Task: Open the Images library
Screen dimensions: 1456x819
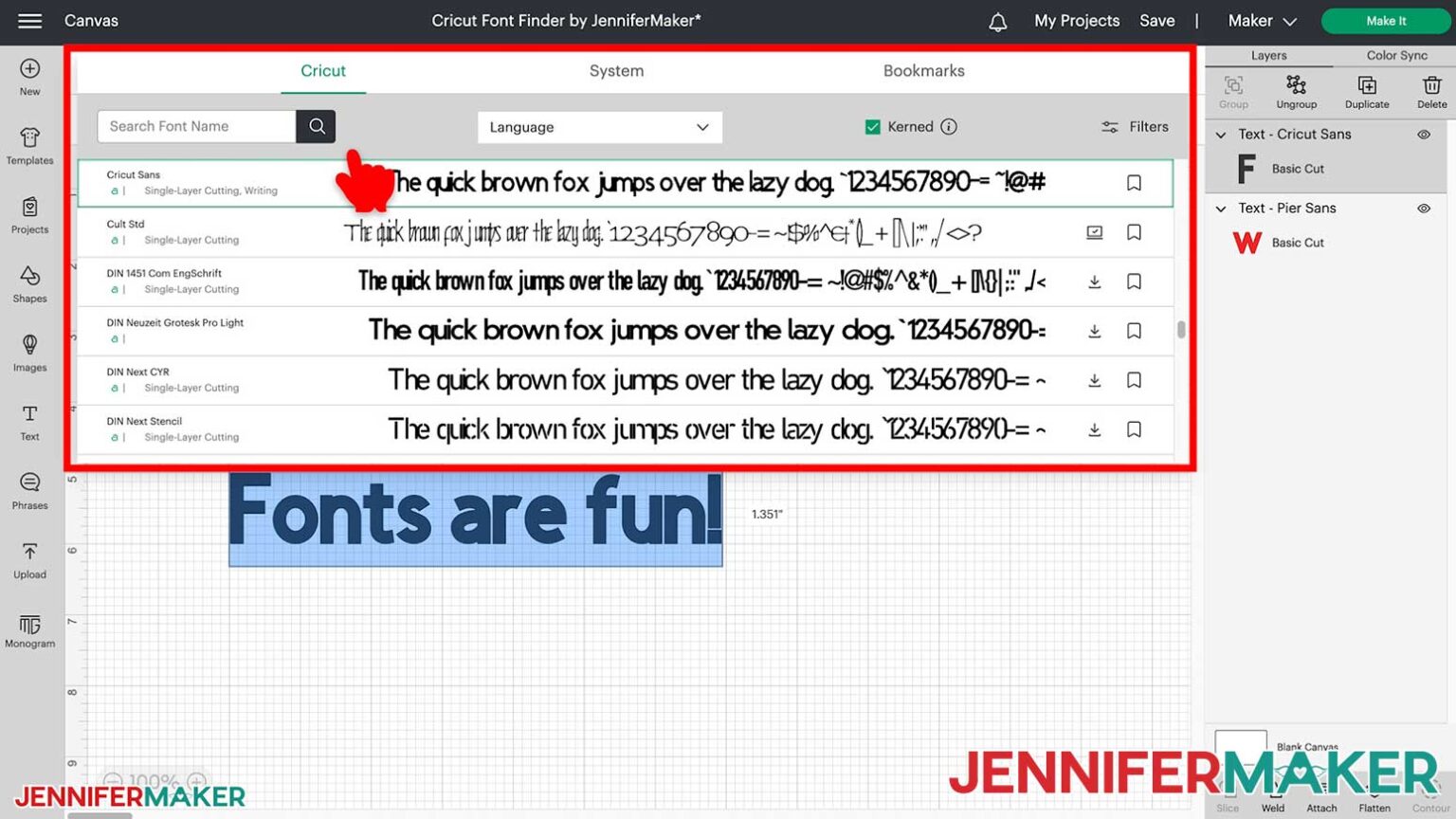Action: [x=29, y=354]
